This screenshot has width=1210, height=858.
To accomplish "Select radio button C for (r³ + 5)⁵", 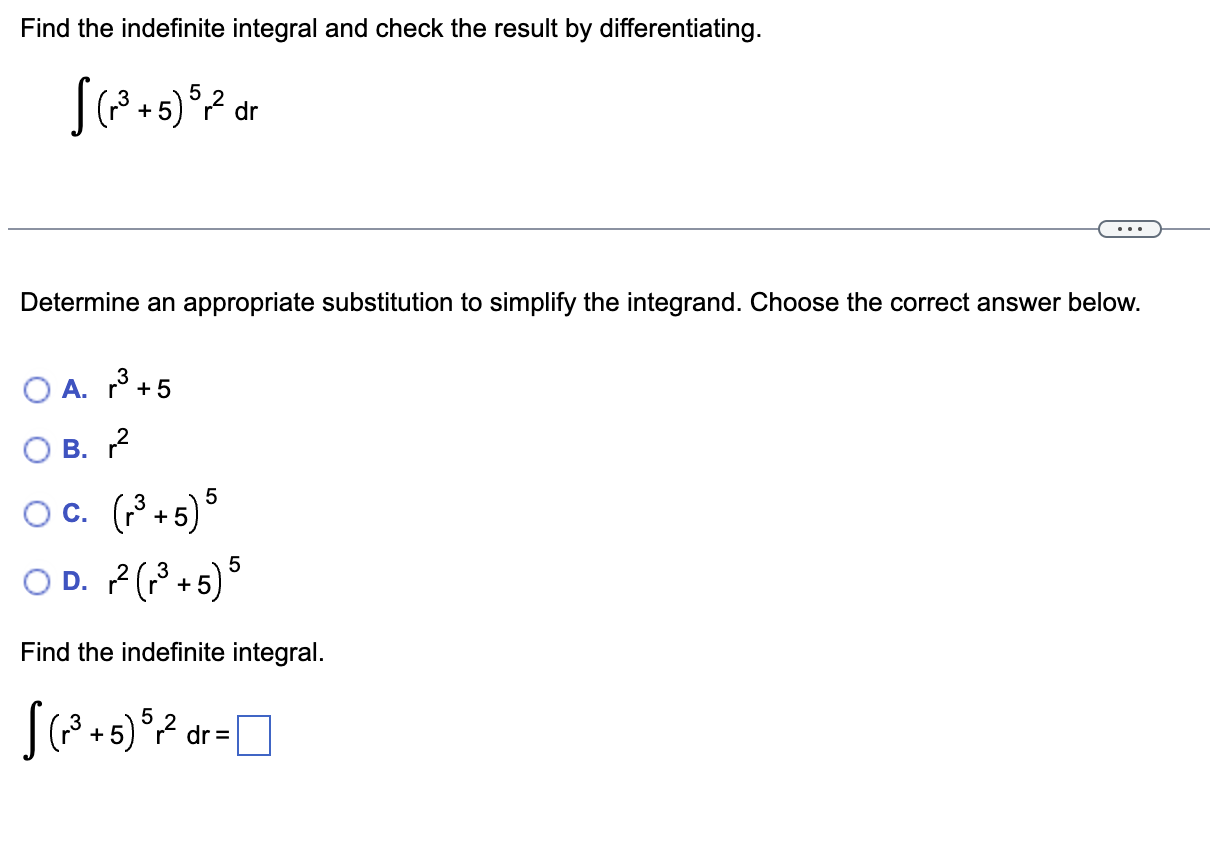I will coord(37,512).
